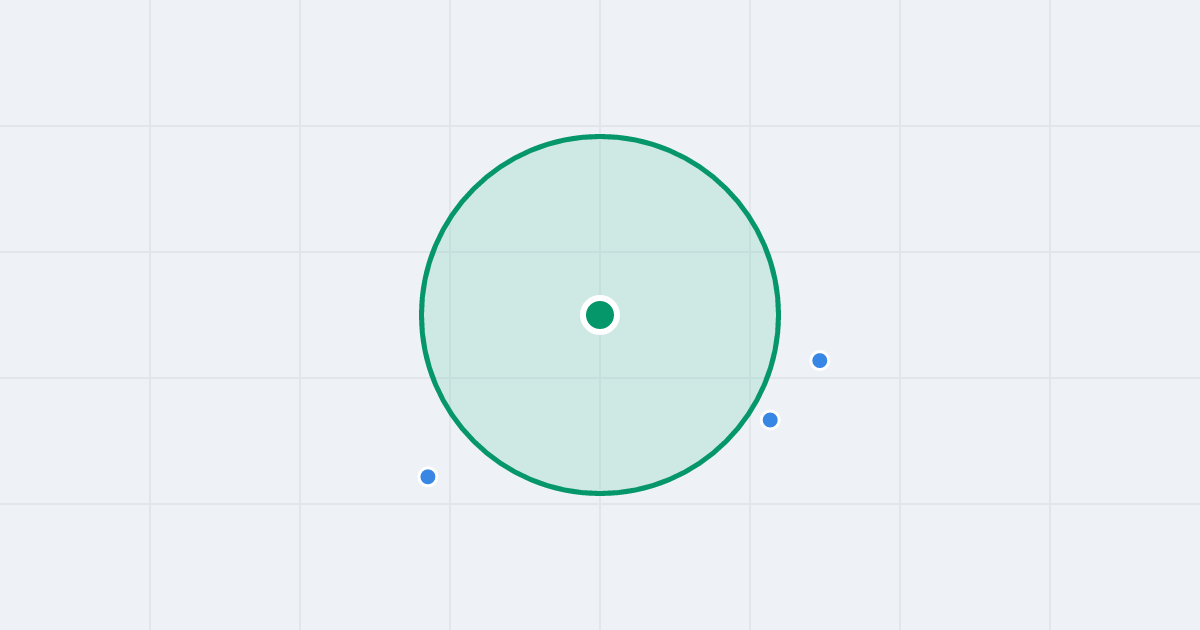This screenshot has width=1200, height=630.
Task: Click the green center dot of the circle
Action: 600,315
